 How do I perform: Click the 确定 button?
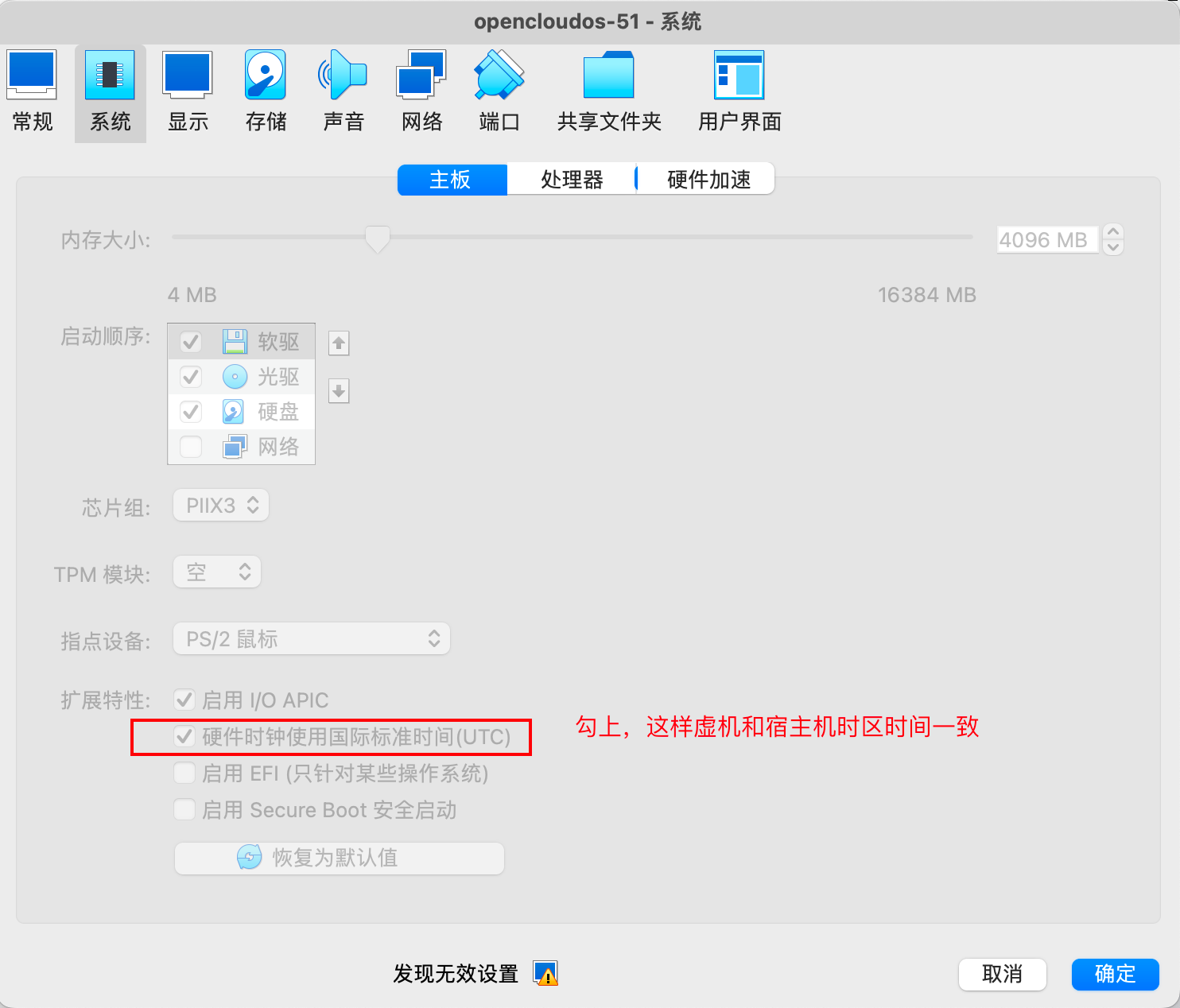point(1116,974)
